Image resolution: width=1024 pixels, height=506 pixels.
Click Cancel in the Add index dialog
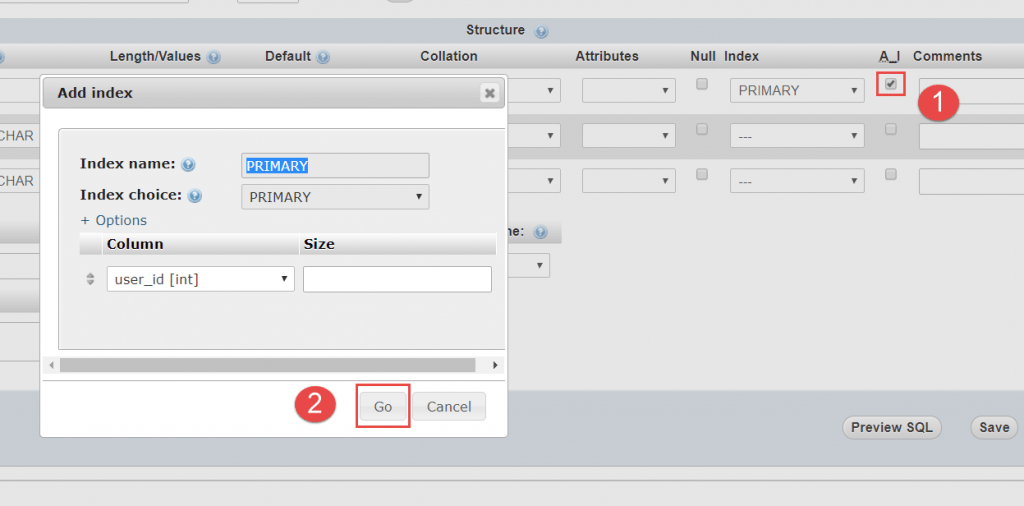[x=449, y=406]
